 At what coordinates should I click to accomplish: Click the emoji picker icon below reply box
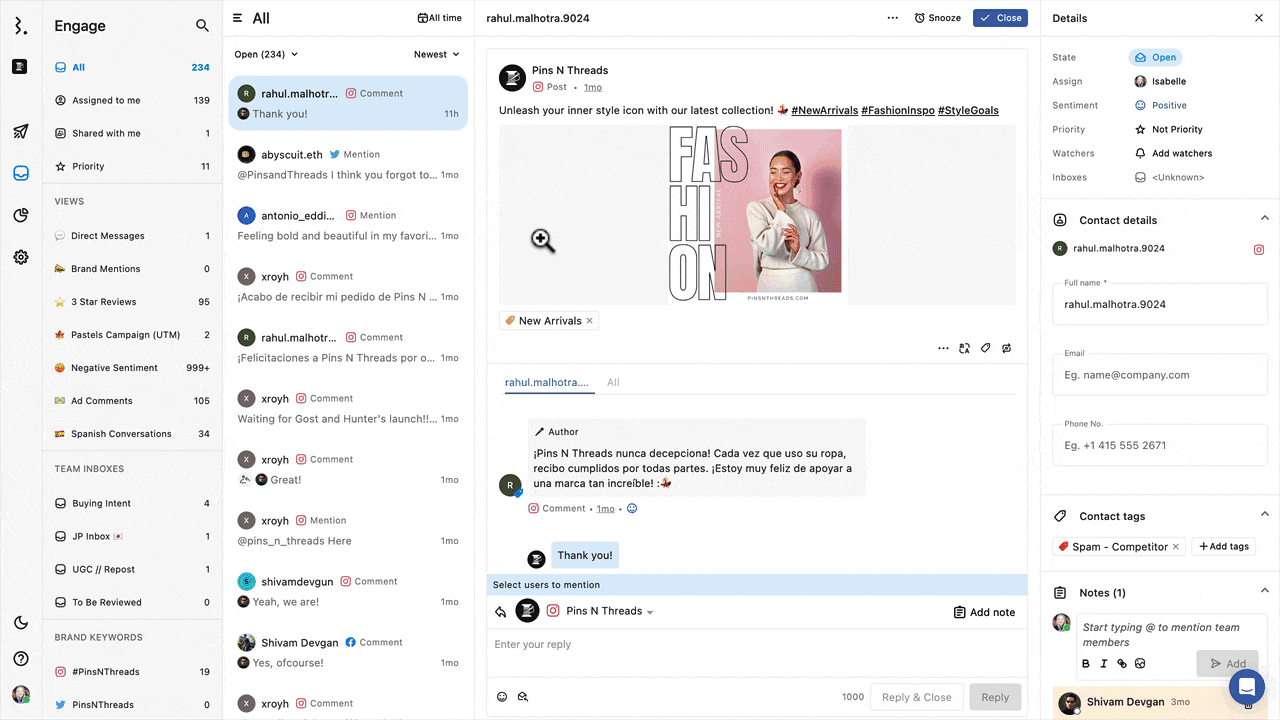click(502, 697)
